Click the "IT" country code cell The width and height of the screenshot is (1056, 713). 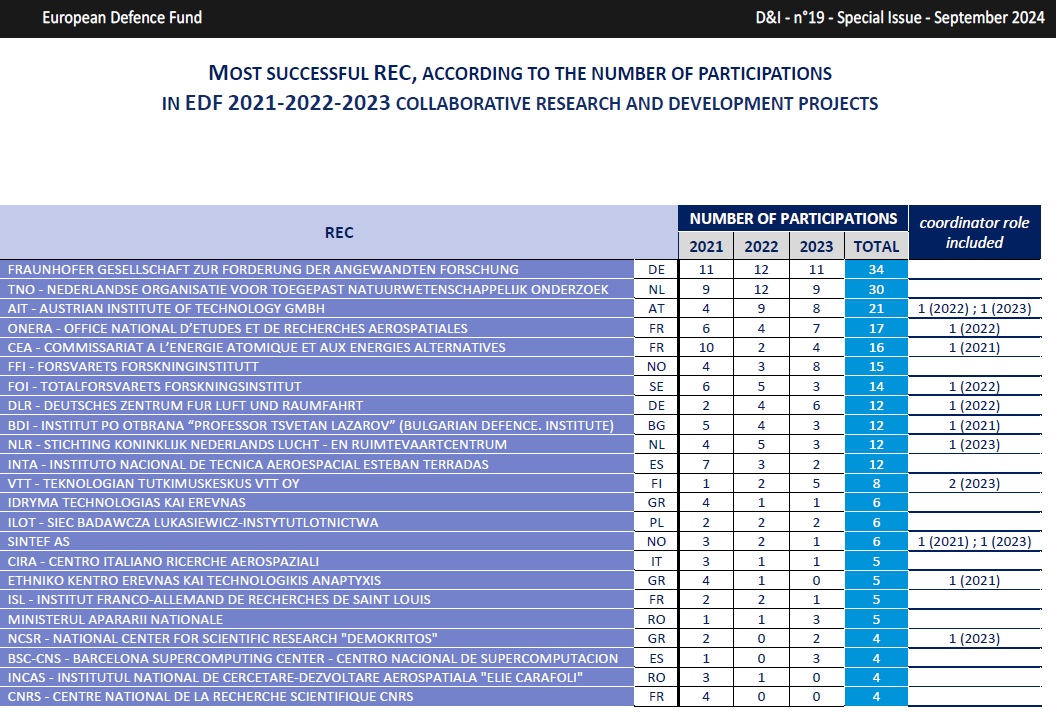pos(657,562)
